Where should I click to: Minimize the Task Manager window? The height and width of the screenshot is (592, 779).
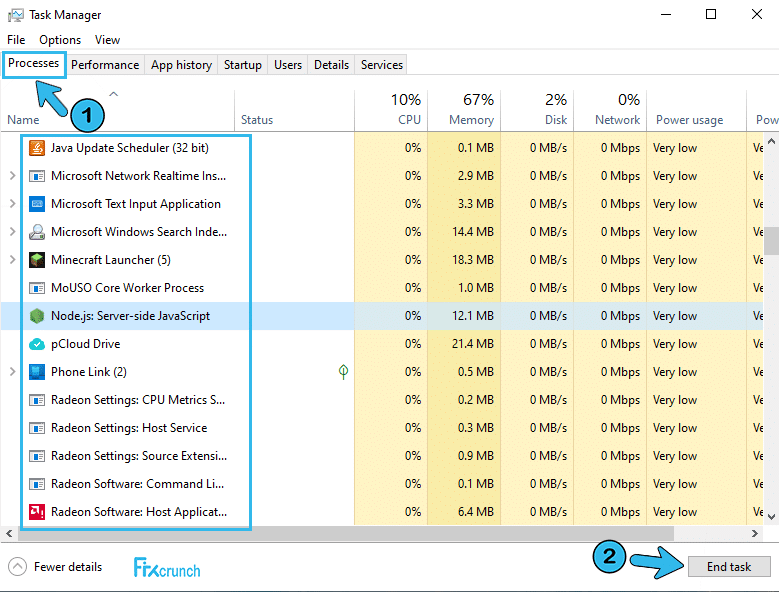(666, 14)
